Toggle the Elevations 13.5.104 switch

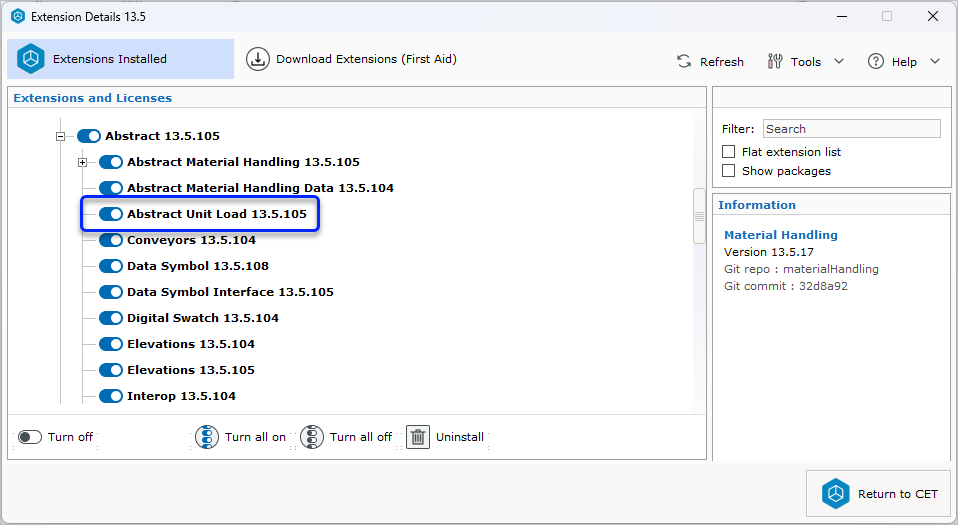pos(111,343)
